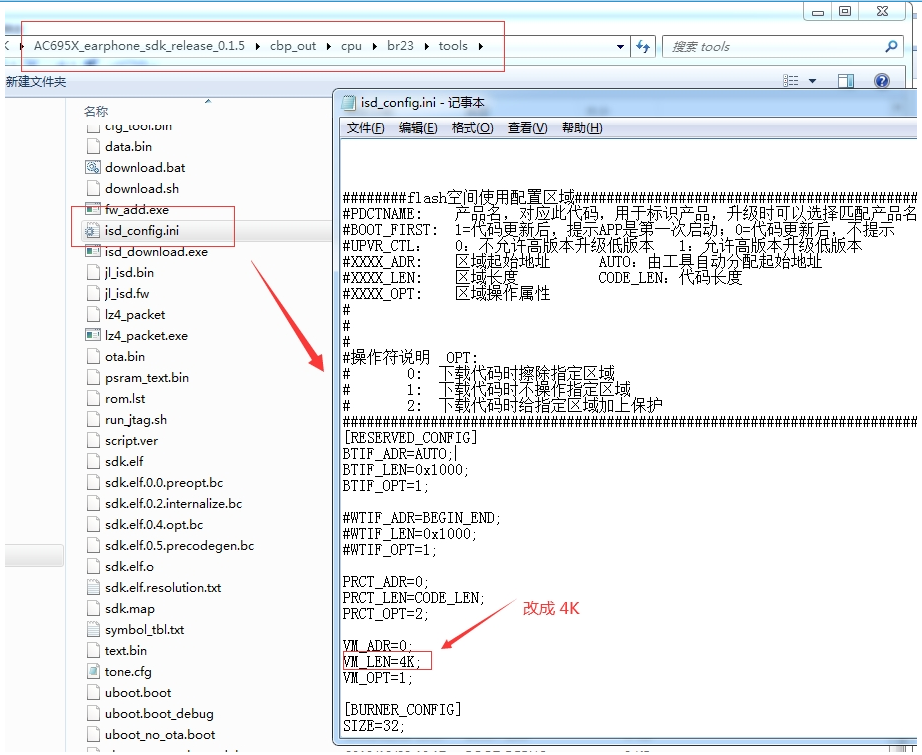Open the Explorer help icon
This screenshot has width=922, height=755.
[x=881, y=81]
